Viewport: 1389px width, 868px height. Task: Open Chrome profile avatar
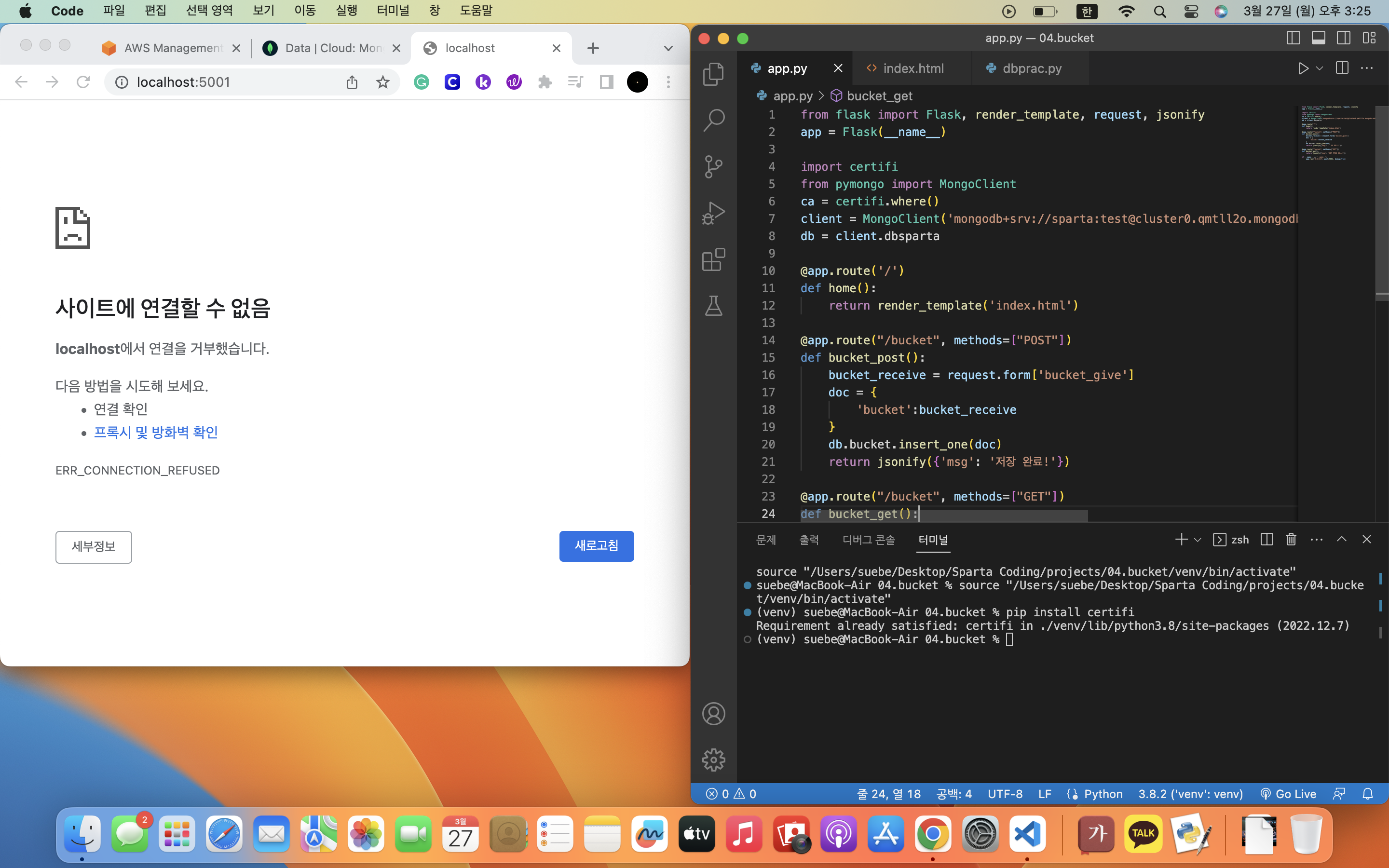point(637,82)
